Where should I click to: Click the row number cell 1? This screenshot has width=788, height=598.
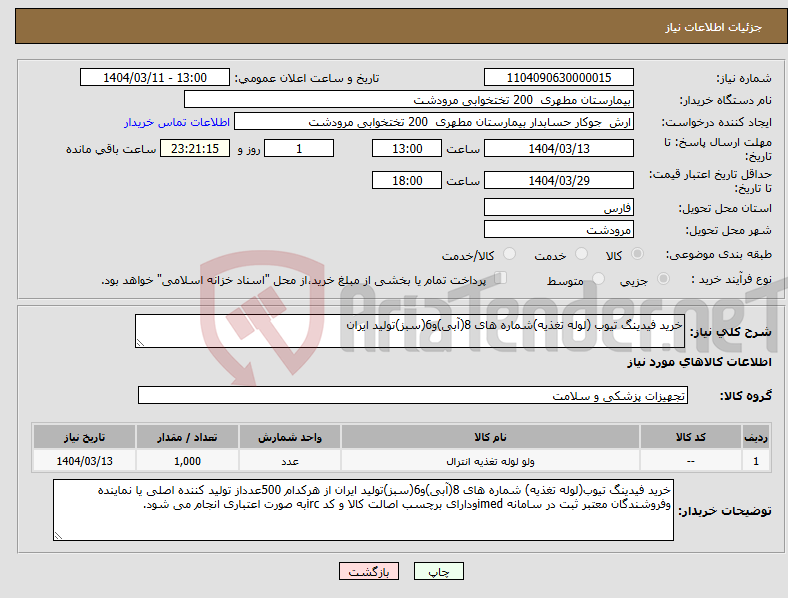tap(756, 461)
